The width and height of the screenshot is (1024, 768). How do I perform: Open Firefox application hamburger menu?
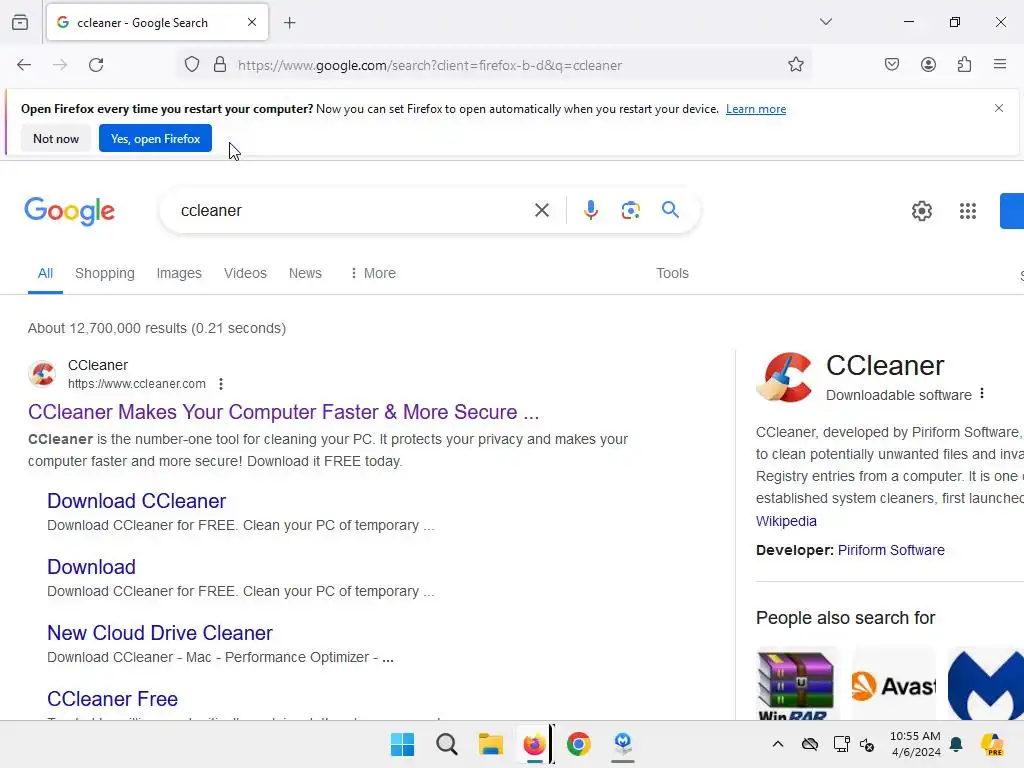click(1000, 64)
